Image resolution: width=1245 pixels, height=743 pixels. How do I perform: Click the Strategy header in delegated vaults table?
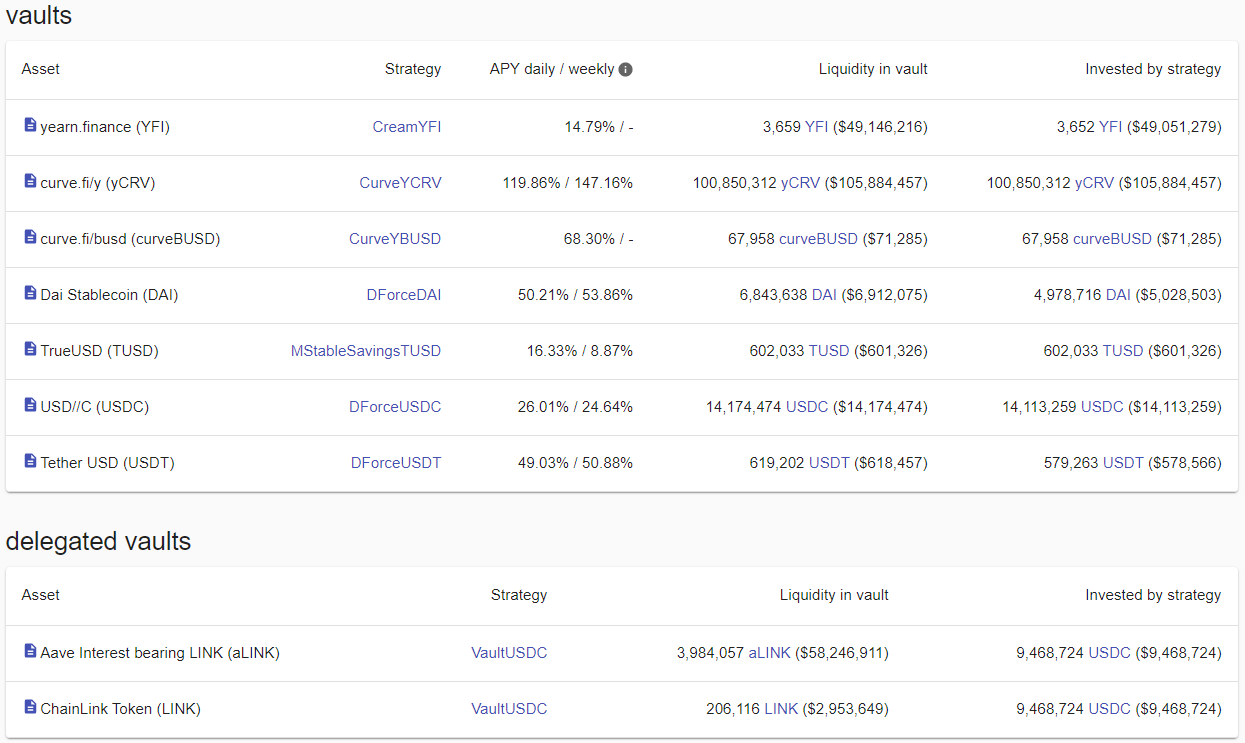(519, 595)
